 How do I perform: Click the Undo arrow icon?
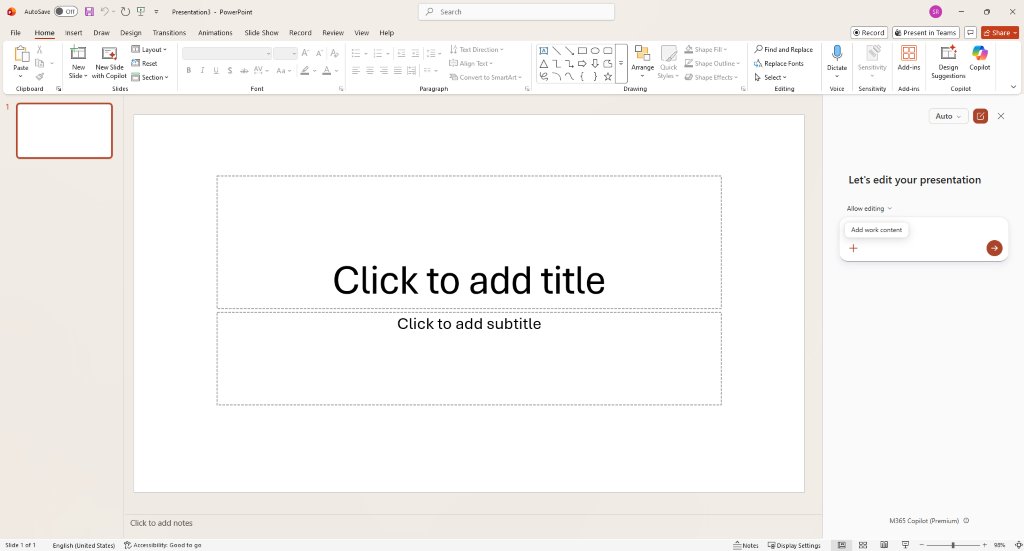[x=104, y=12]
